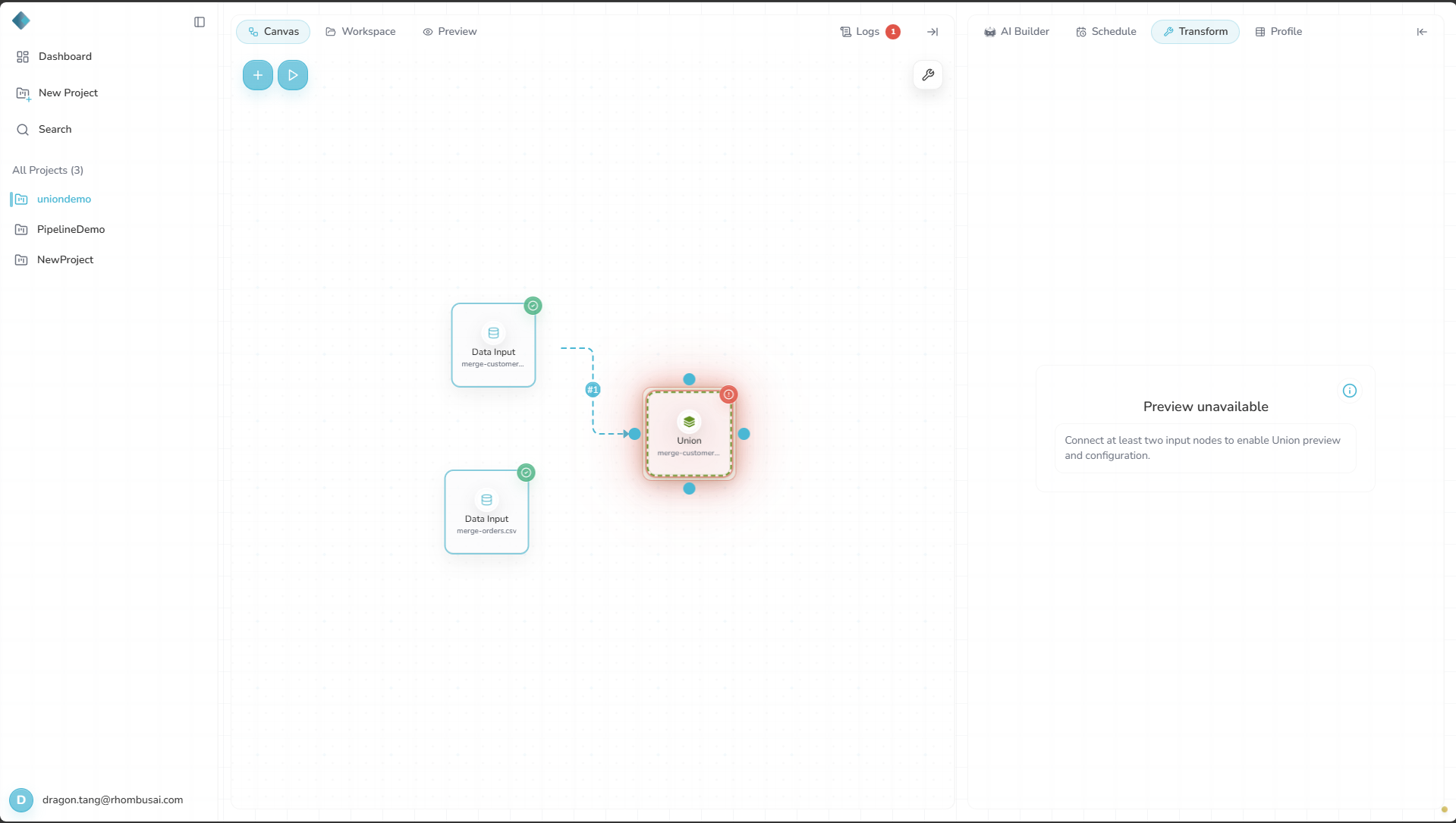The width and height of the screenshot is (1456, 823).
Task: Select the merge-orders.csv Data Input node
Action: tap(486, 512)
